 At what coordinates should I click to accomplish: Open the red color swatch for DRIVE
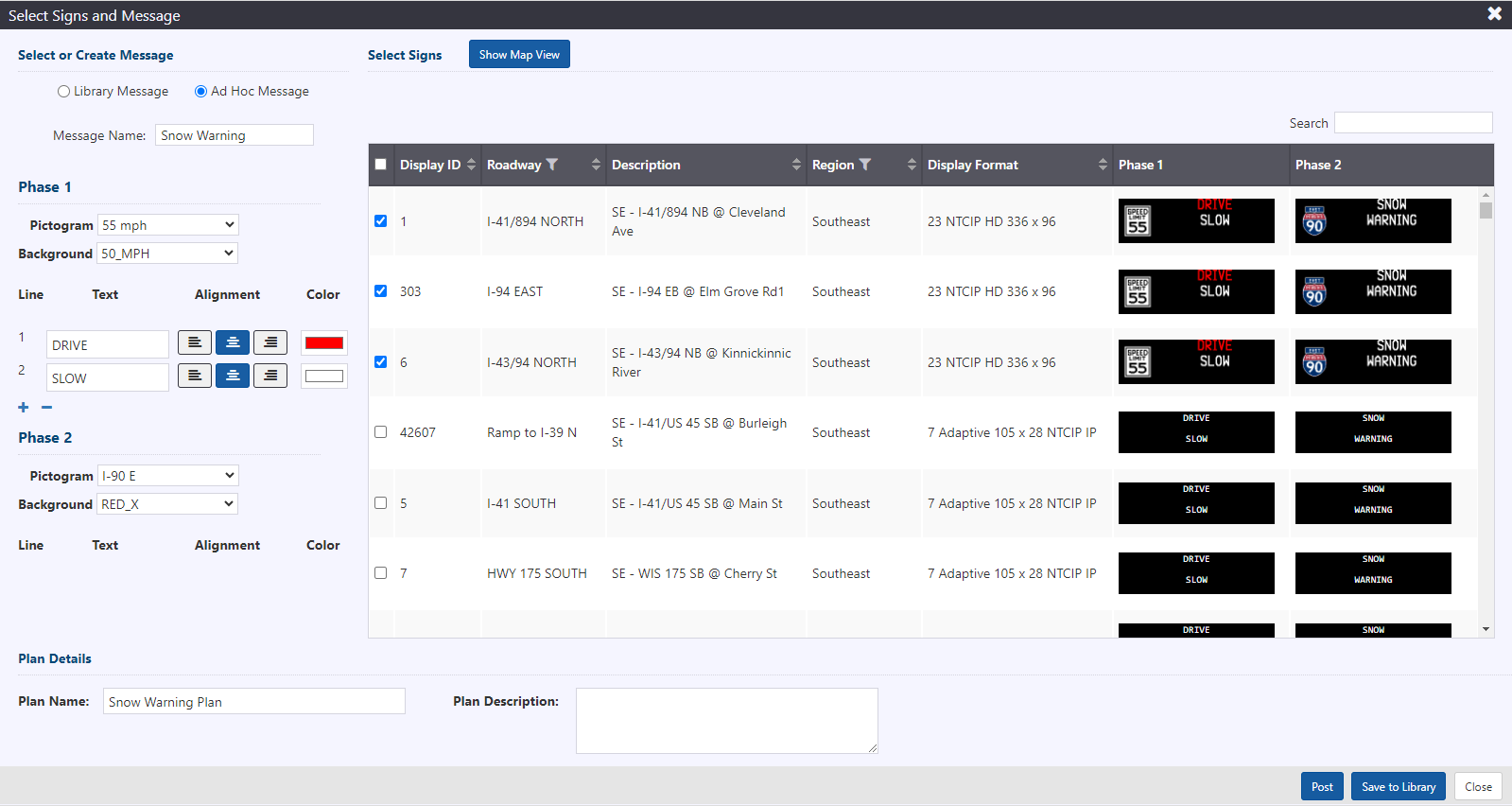tap(324, 342)
